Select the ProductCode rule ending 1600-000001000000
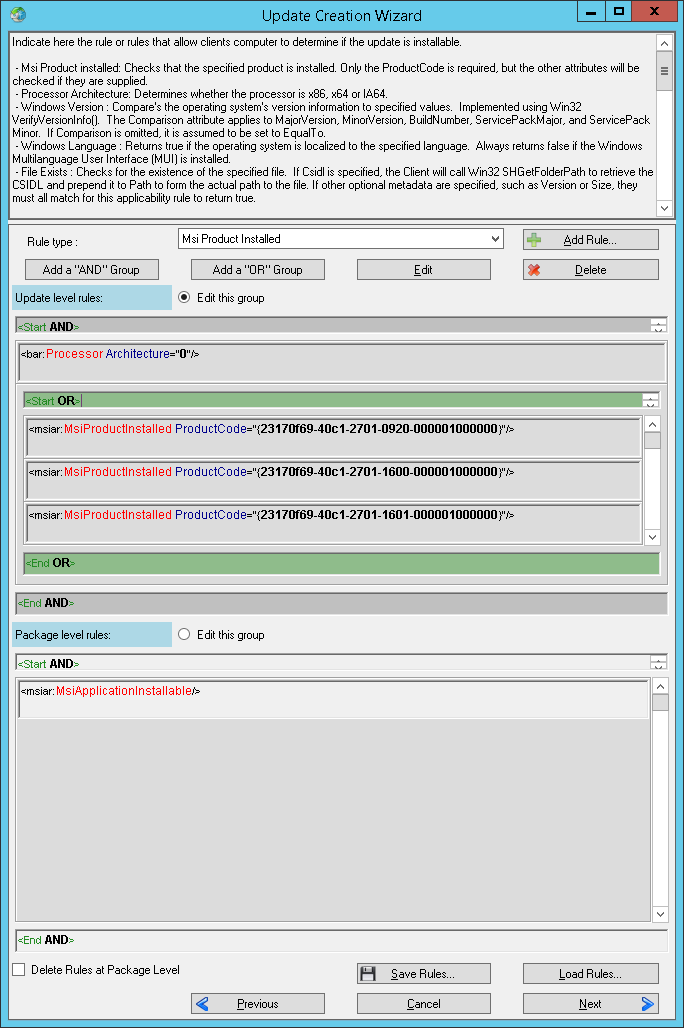This screenshot has width=684, height=1028. (333, 480)
